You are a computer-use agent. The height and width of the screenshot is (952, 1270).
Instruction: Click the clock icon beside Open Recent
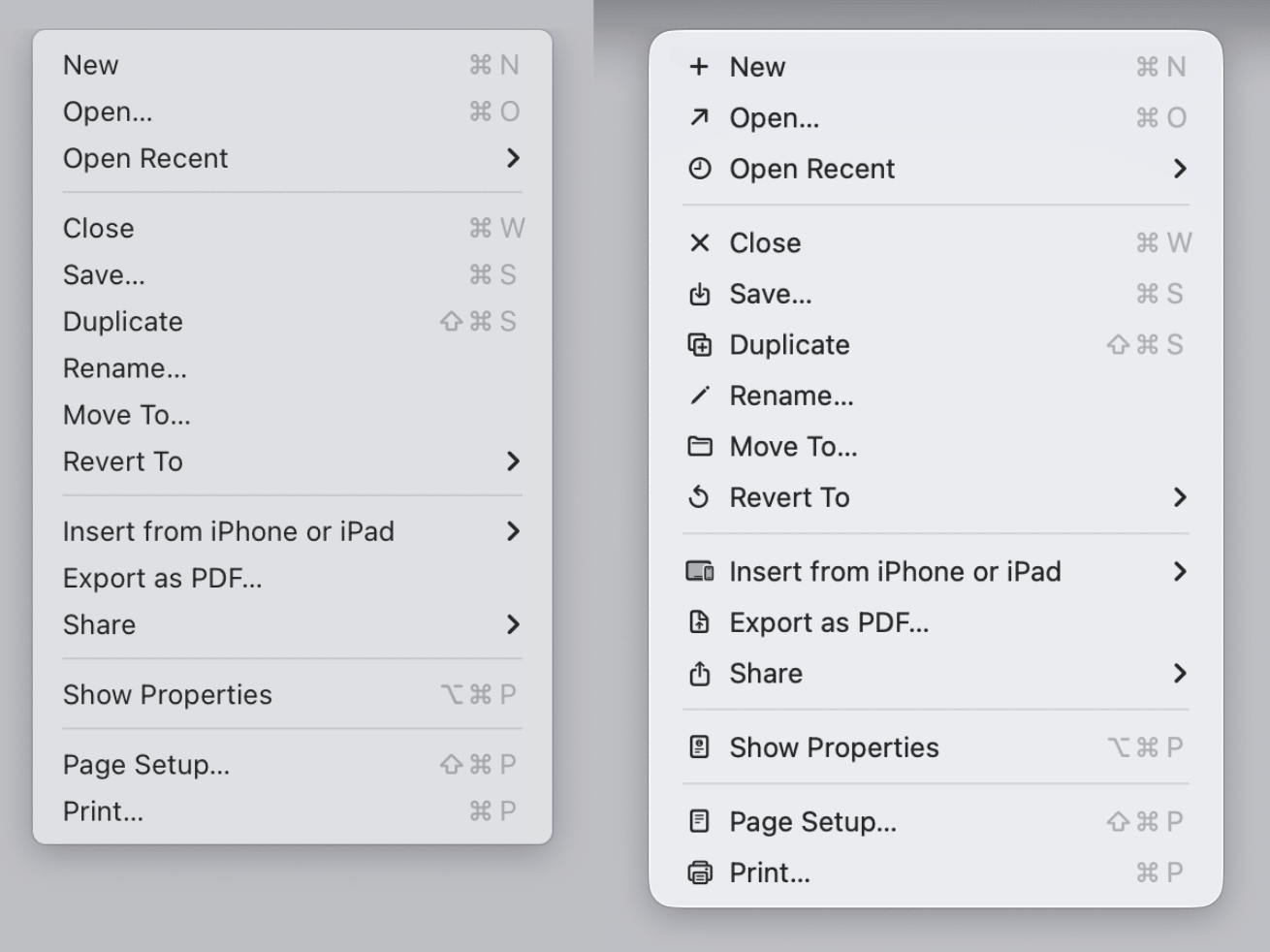point(699,169)
